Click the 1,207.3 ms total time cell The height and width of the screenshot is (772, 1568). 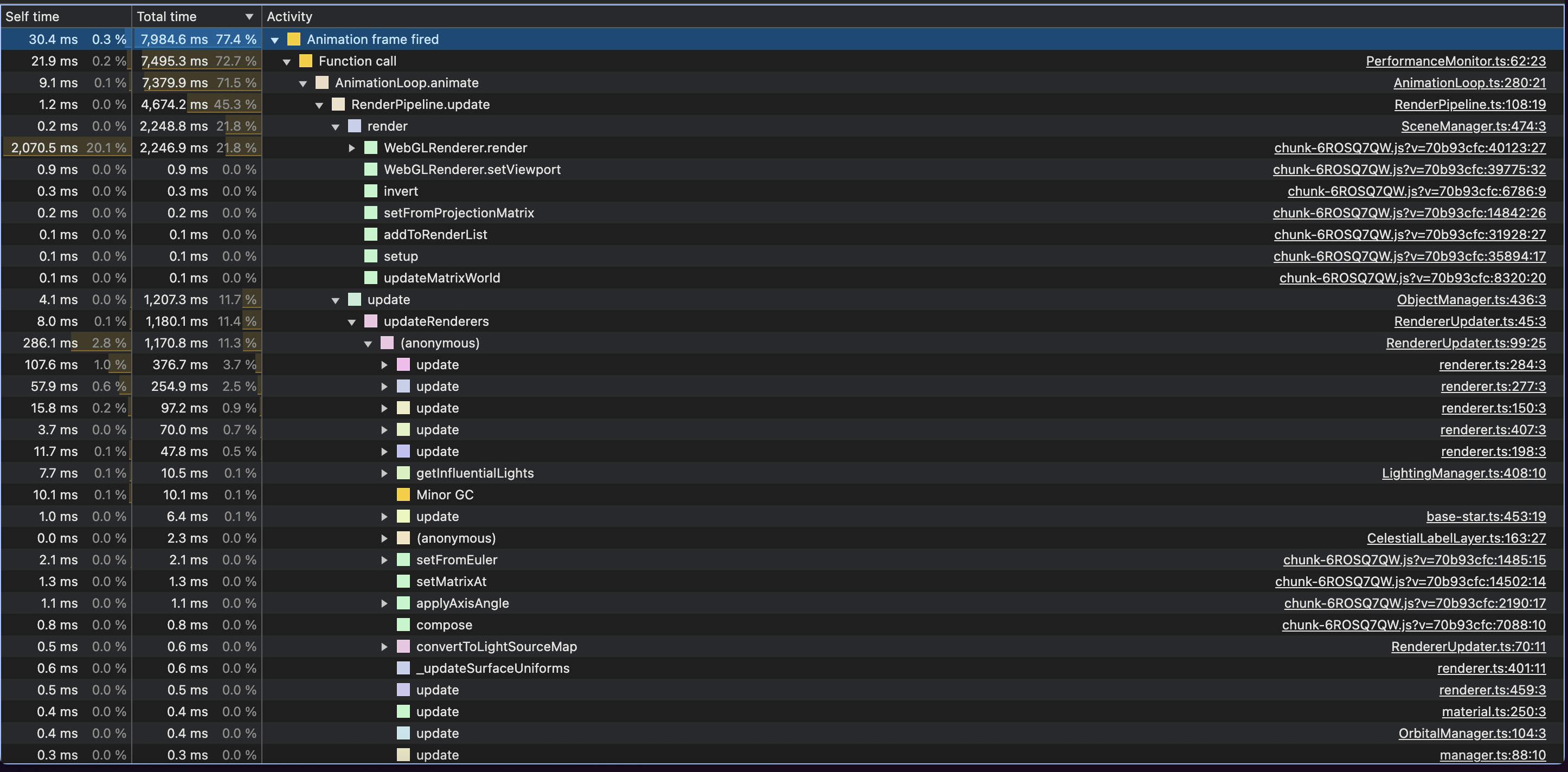(x=197, y=300)
